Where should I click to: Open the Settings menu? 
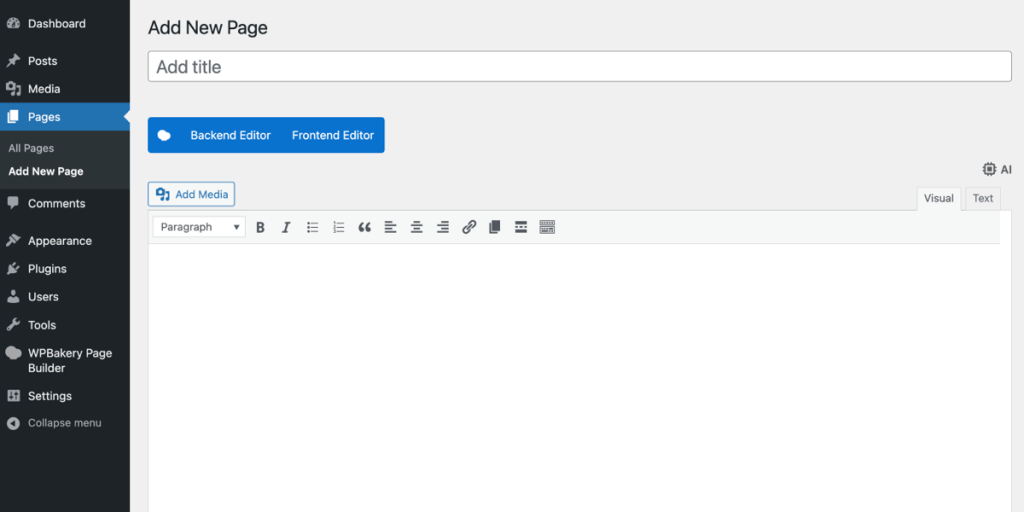(x=65, y=396)
